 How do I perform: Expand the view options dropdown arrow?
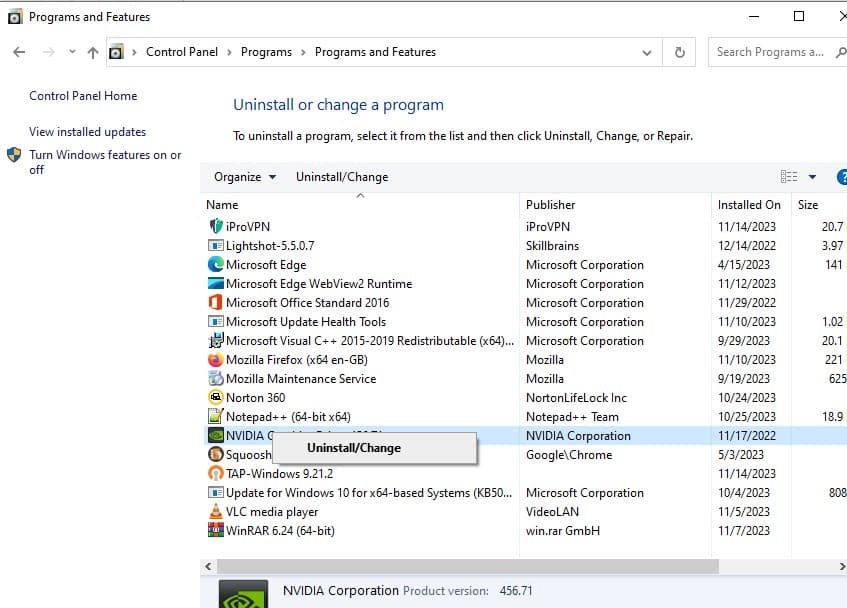coord(812,177)
